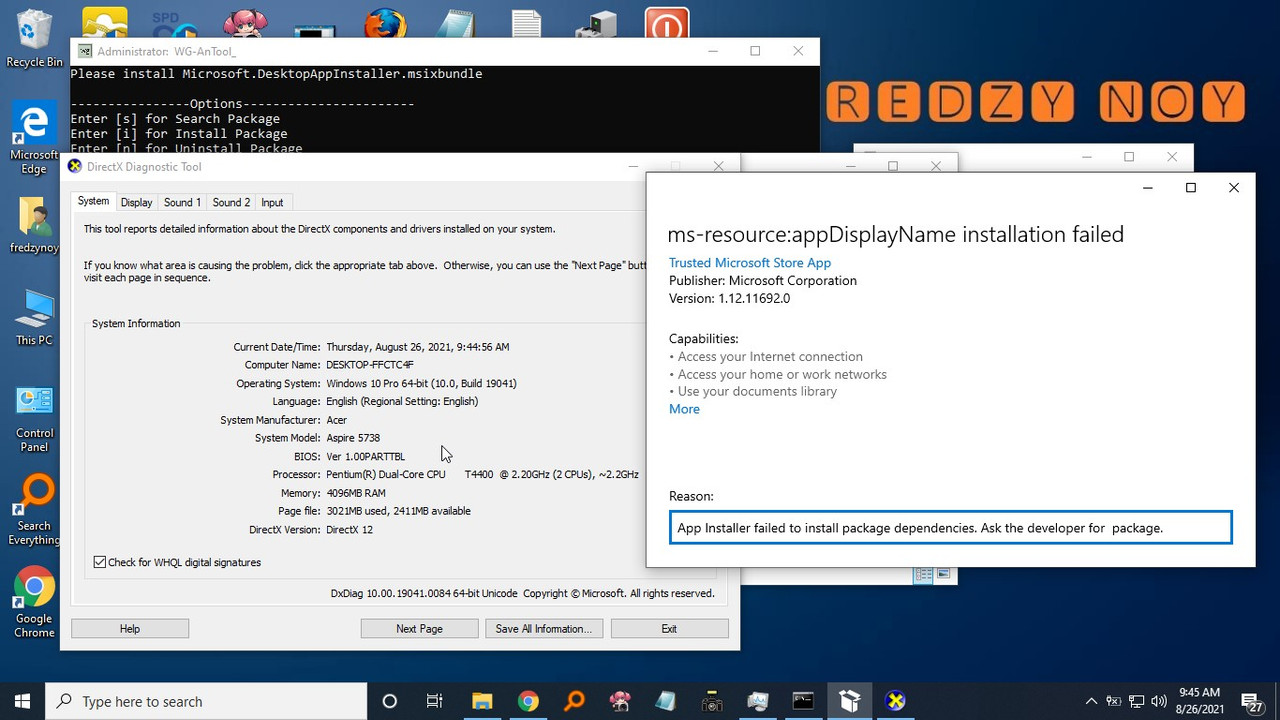This screenshot has height=720, width=1280.
Task: Open the pink-haired anime character desktop icon
Action: click(x=245, y=22)
